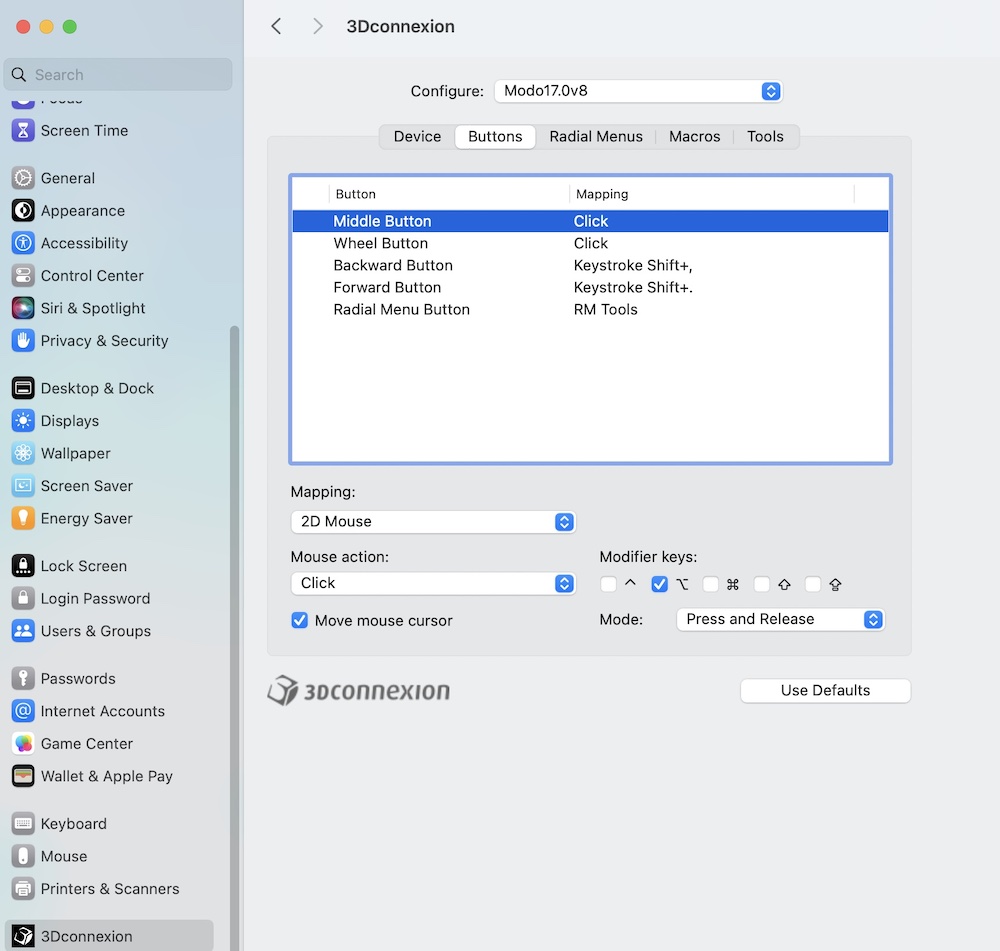This screenshot has width=1000, height=951.
Task: Click the Keyboard icon in sidebar
Action: pos(23,823)
